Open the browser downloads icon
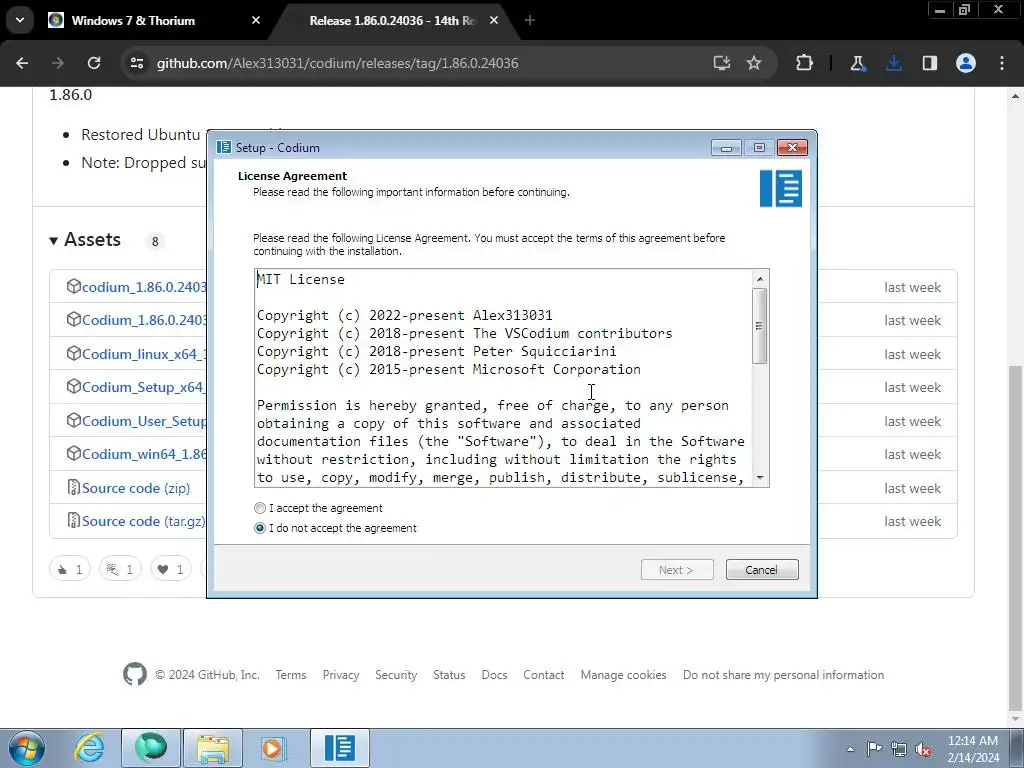 (x=894, y=63)
